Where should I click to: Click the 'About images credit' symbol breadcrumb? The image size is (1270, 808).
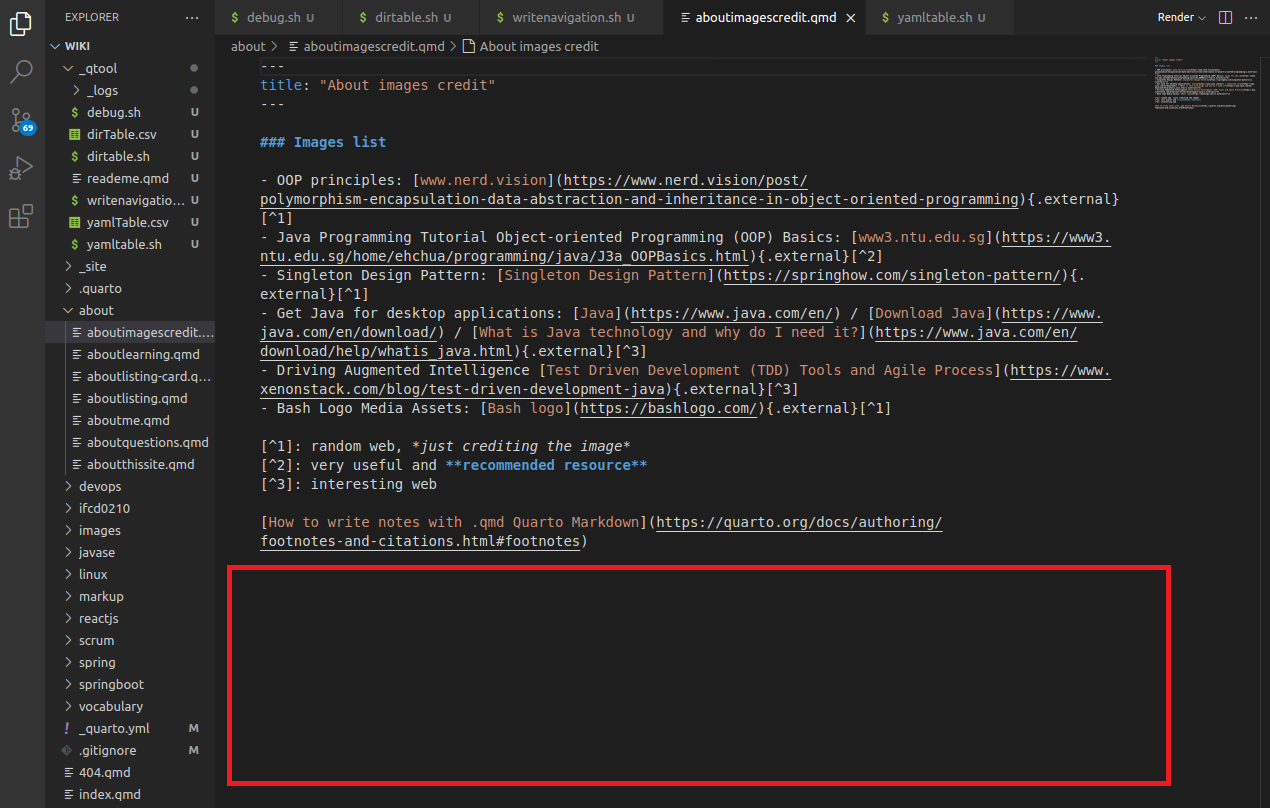pos(530,46)
